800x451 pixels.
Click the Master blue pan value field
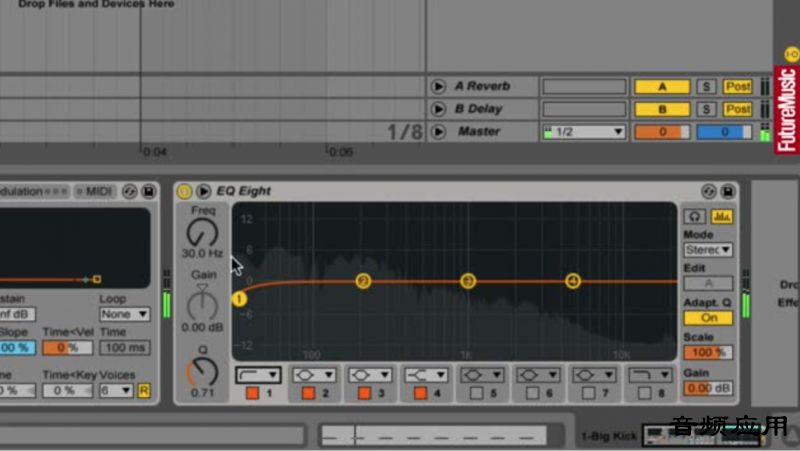point(724,132)
